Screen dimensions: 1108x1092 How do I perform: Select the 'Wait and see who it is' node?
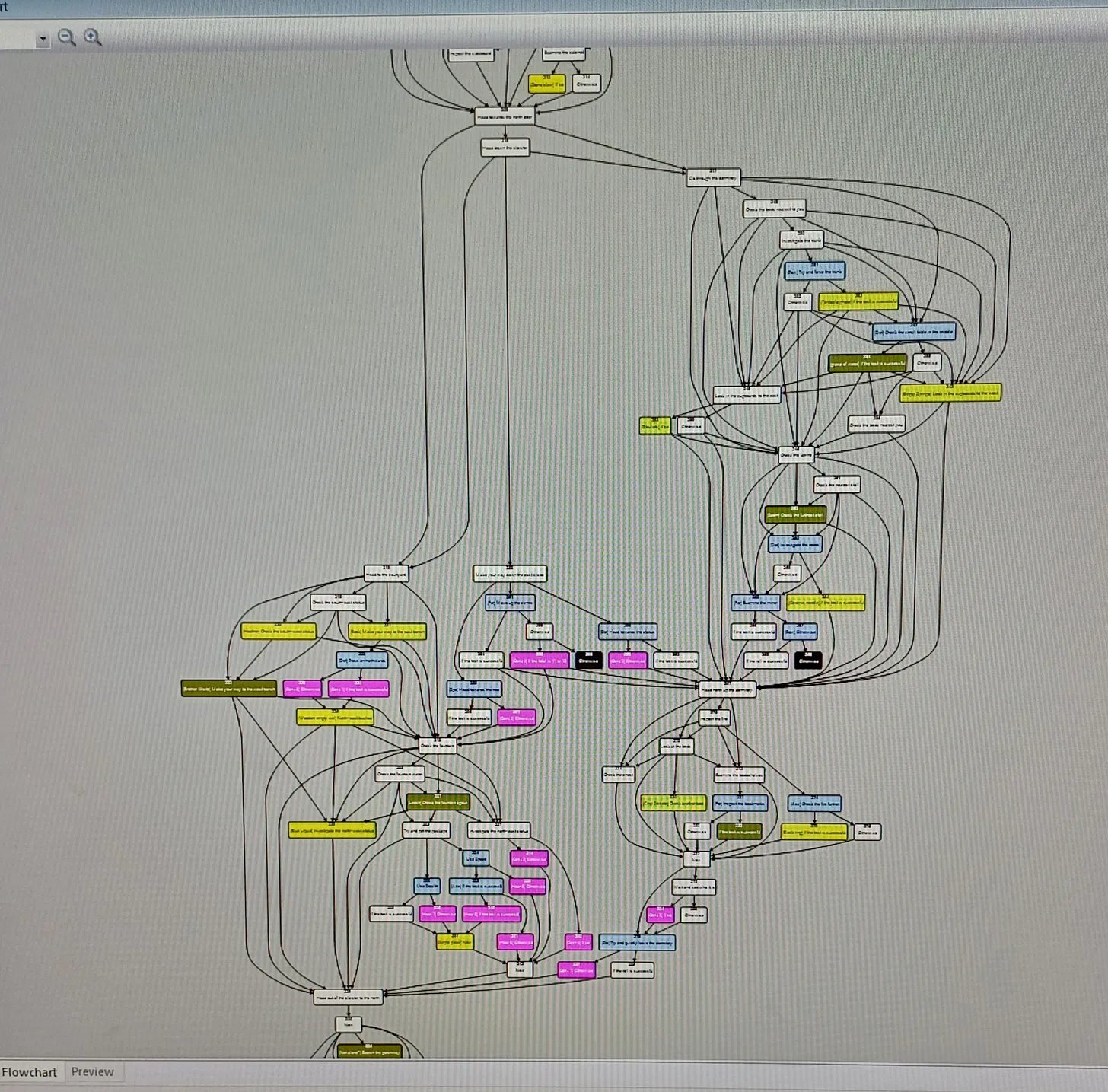click(694, 887)
